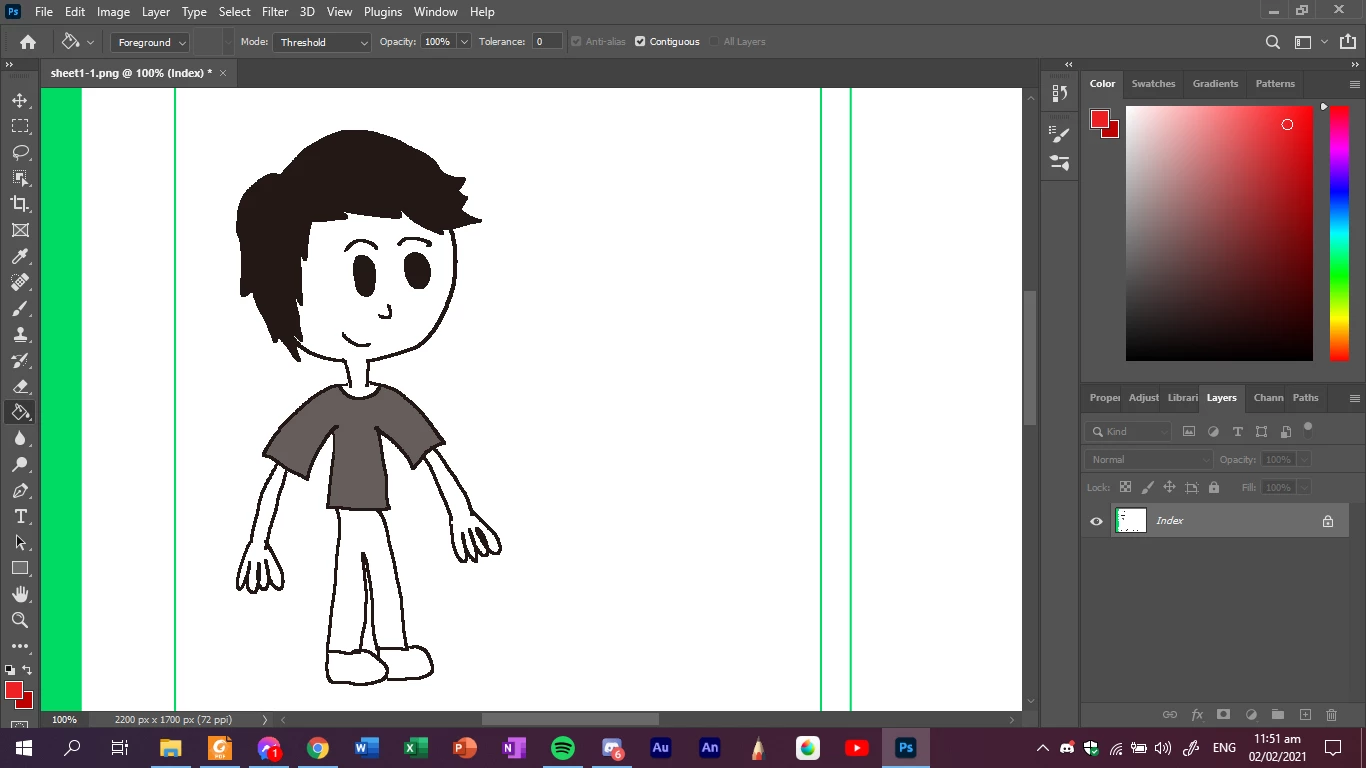Create a new layer with plus icon
Image resolution: width=1366 pixels, height=768 pixels.
pos(1305,715)
